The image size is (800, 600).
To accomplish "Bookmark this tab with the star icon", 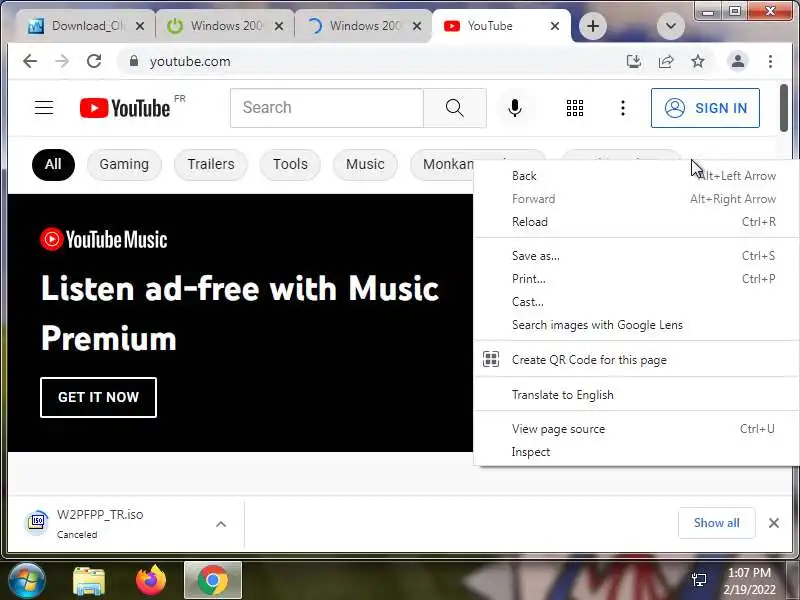I will [697, 62].
